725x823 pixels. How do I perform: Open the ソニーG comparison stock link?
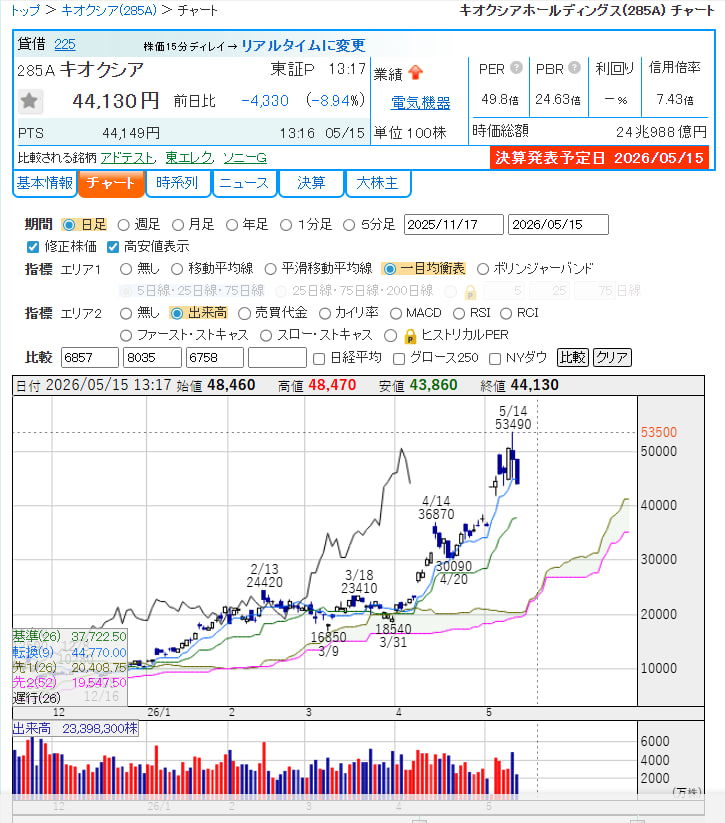pyautogui.click(x=245, y=157)
